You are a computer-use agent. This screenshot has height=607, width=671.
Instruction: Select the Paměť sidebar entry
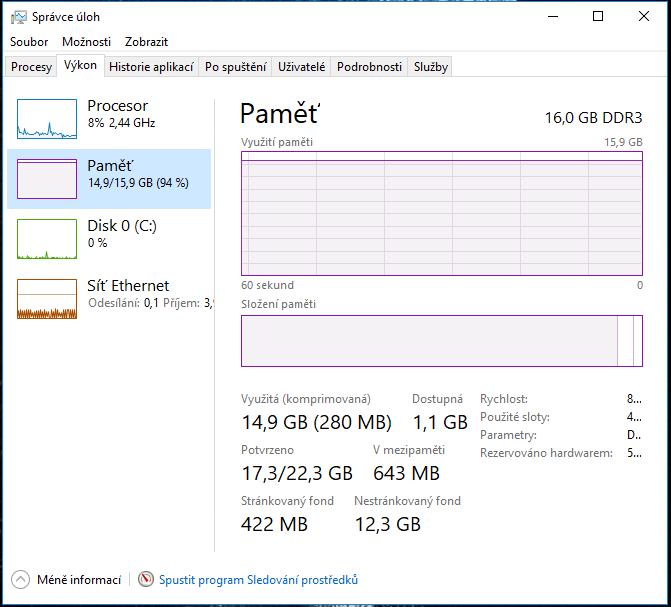click(x=109, y=178)
